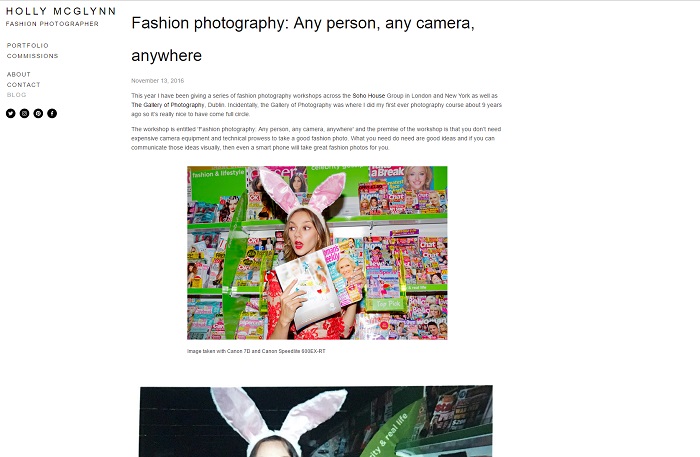Open the second dark-background bunny ears photo
Screen dimensions: 700x457
[x=316, y=421]
